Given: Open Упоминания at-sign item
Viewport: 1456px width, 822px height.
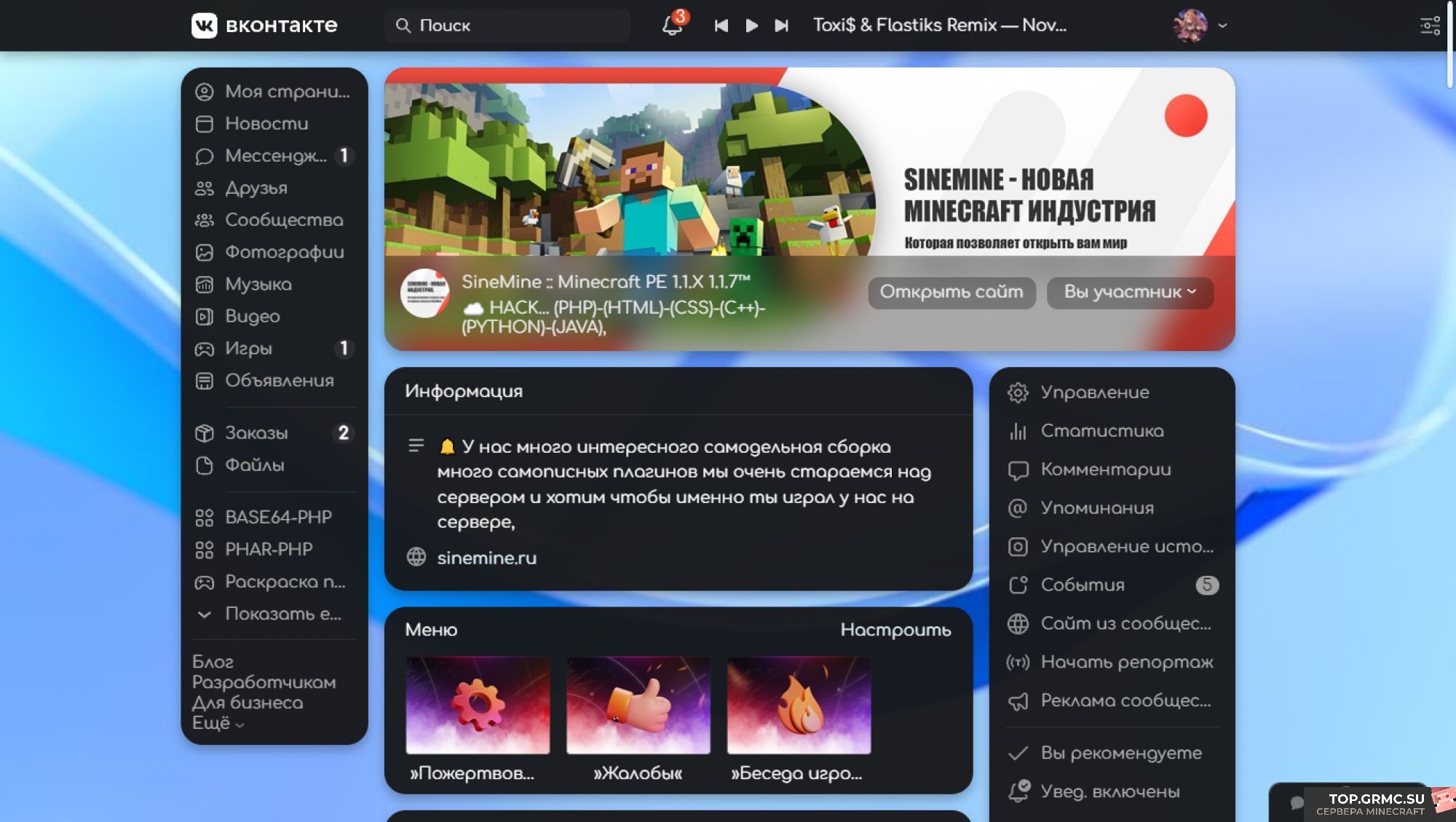Looking at the screenshot, I should [1112, 509].
